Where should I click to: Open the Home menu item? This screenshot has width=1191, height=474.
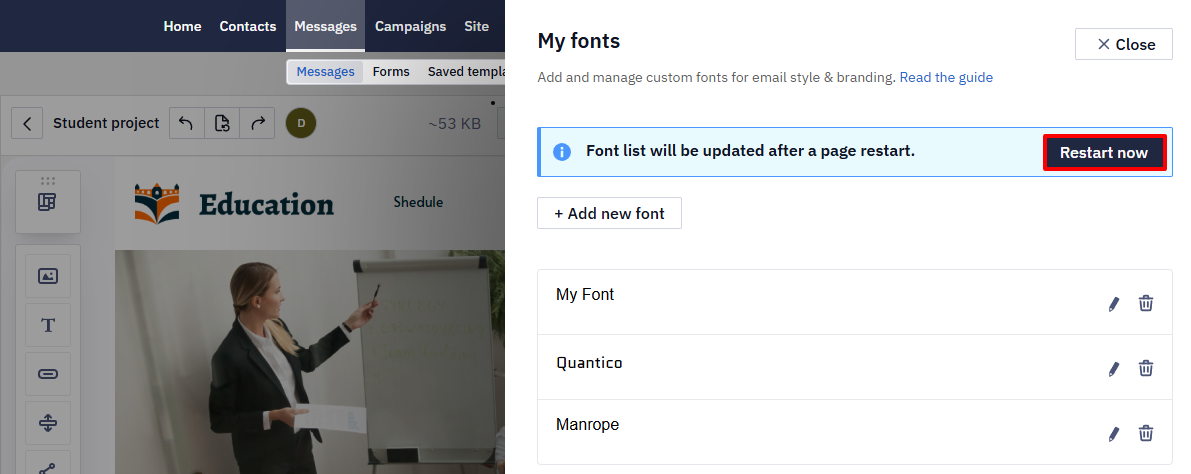[x=182, y=26]
